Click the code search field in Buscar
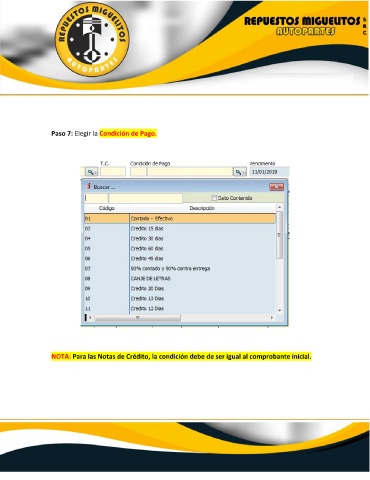Screen dimensions: 370x480 (96, 198)
